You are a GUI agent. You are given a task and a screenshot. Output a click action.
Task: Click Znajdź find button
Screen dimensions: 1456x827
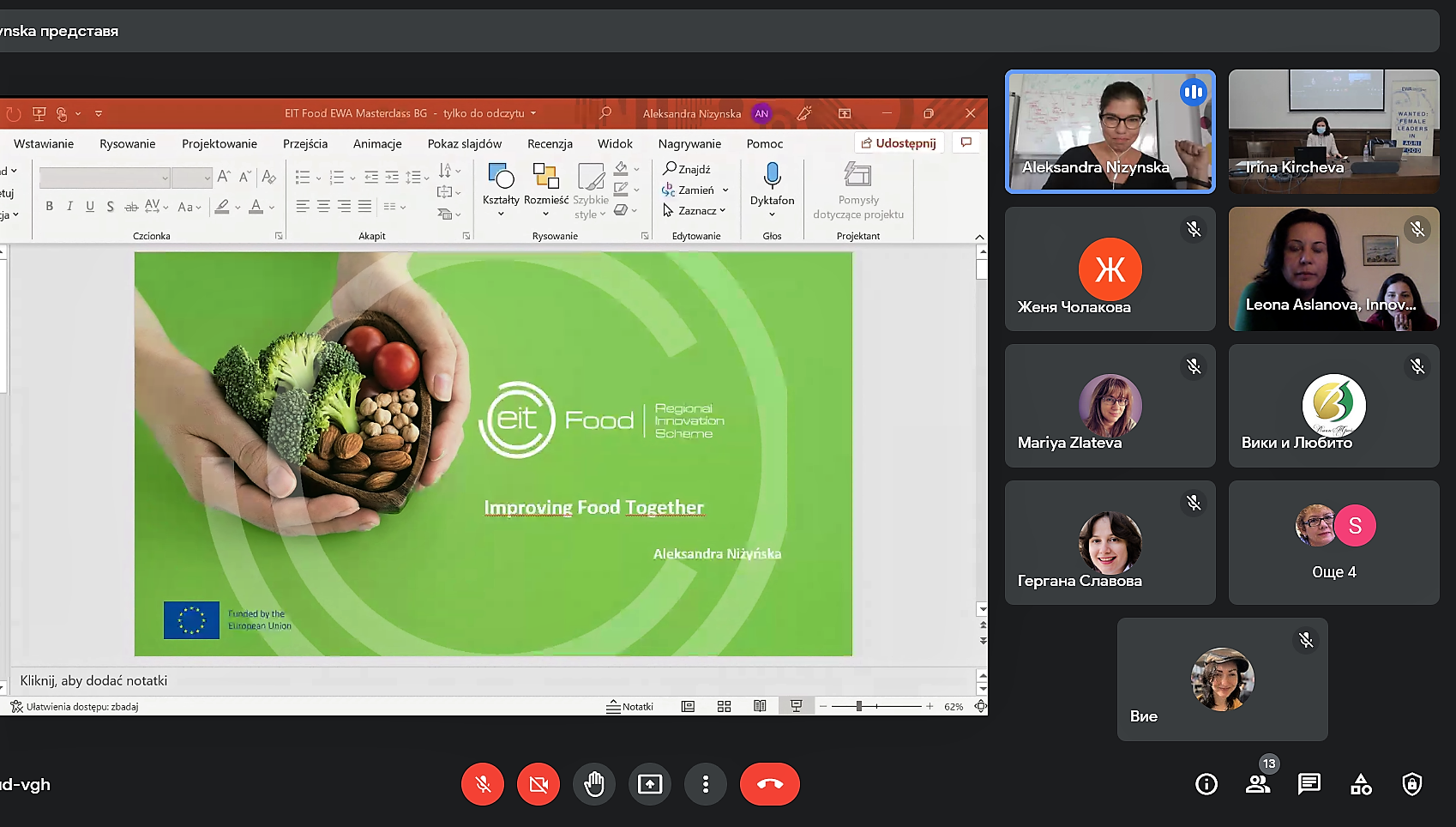(687, 169)
